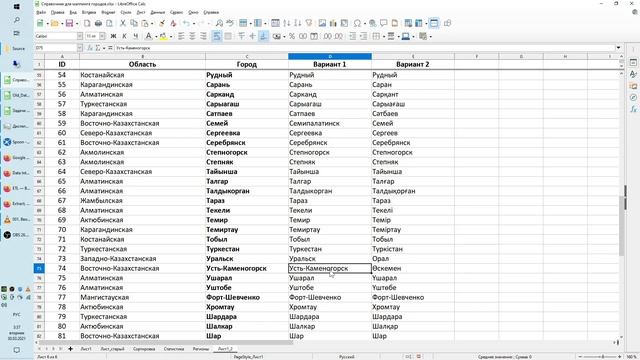Toggle align left button

(181, 36)
